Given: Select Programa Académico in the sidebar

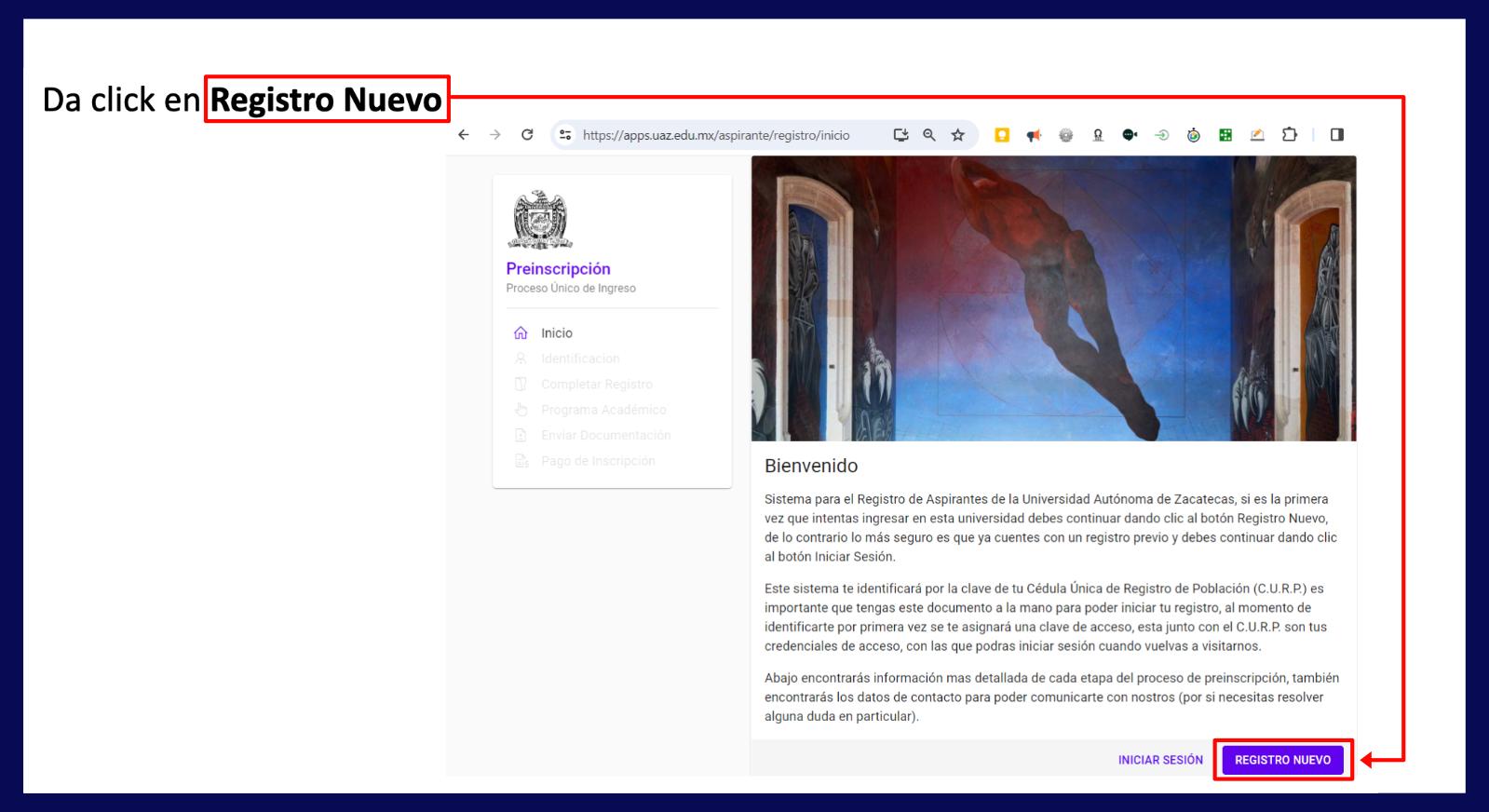Looking at the screenshot, I should [x=612, y=410].
